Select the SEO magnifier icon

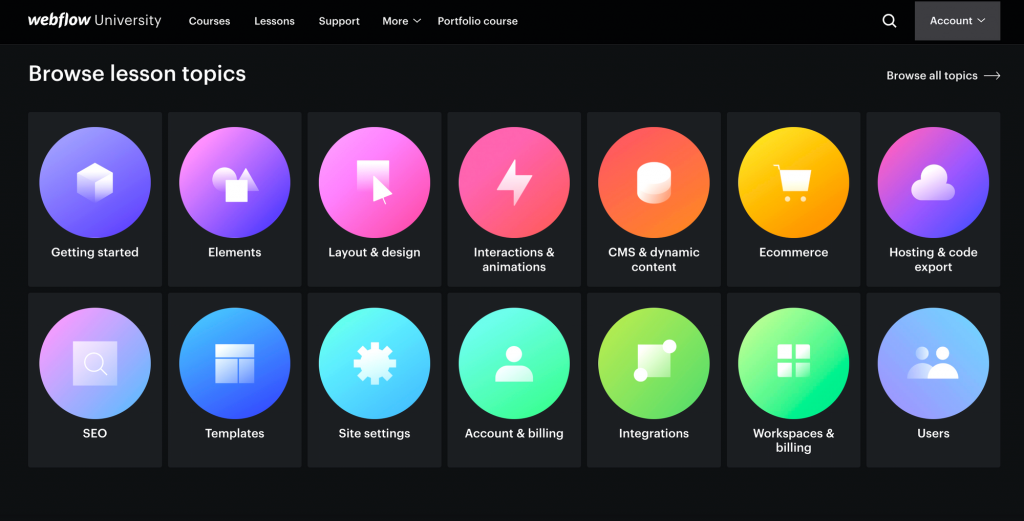tap(95, 363)
